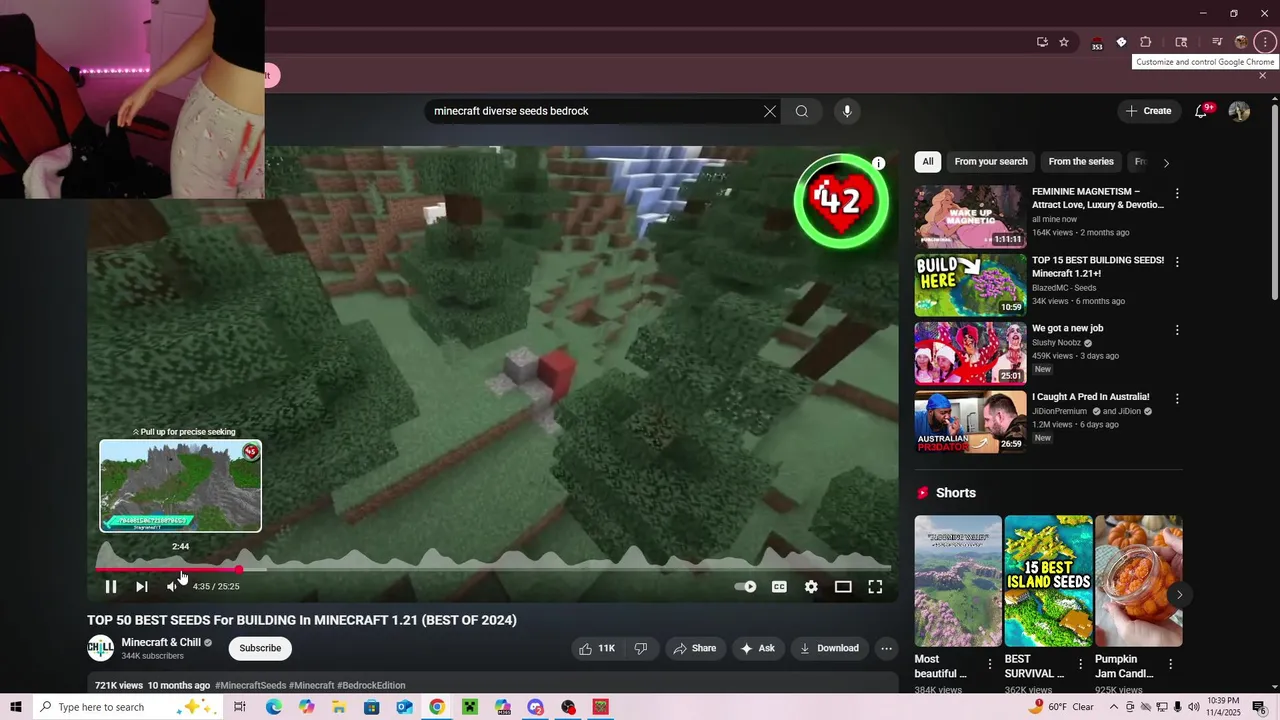This screenshot has height=720, width=1280.
Task: Open Chrome extensions puzzle icon
Action: pos(1146,42)
